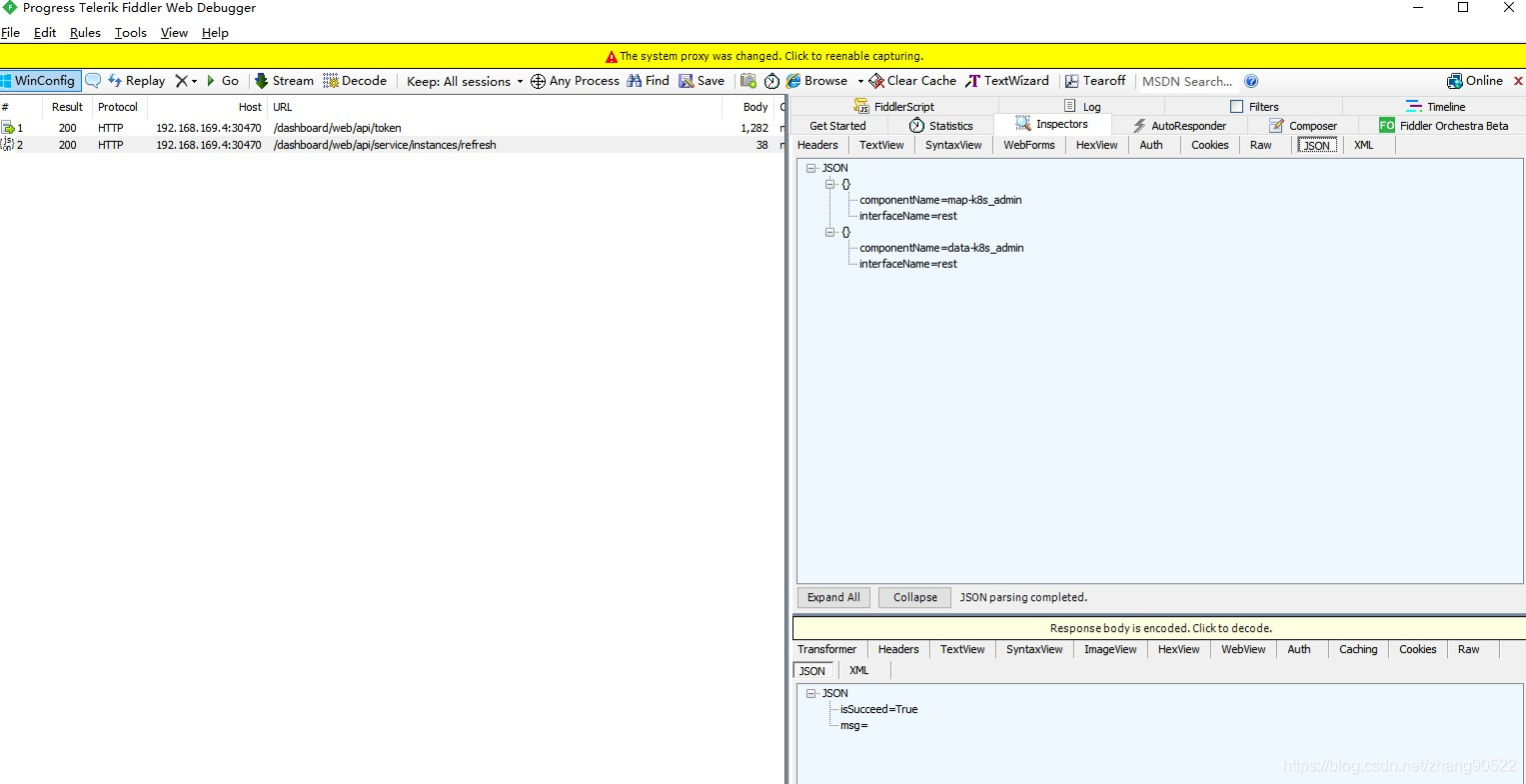Open the Composer tab
The width and height of the screenshot is (1526, 784).
1303,126
